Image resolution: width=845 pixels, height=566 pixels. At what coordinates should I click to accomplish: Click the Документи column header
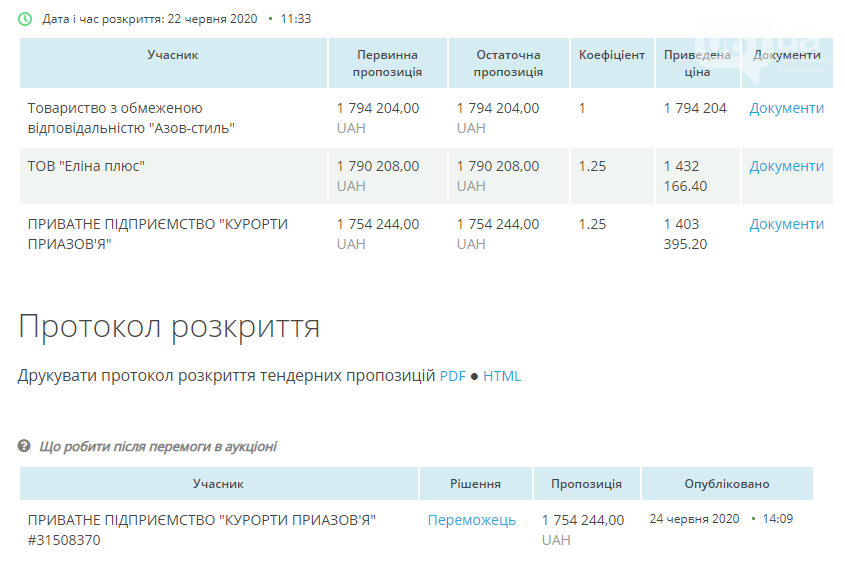point(787,63)
